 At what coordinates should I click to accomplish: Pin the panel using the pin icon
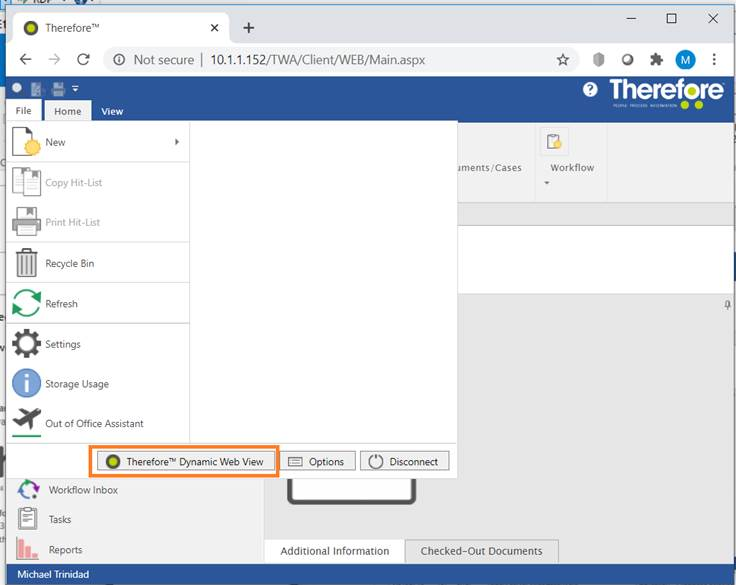[727, 303]
